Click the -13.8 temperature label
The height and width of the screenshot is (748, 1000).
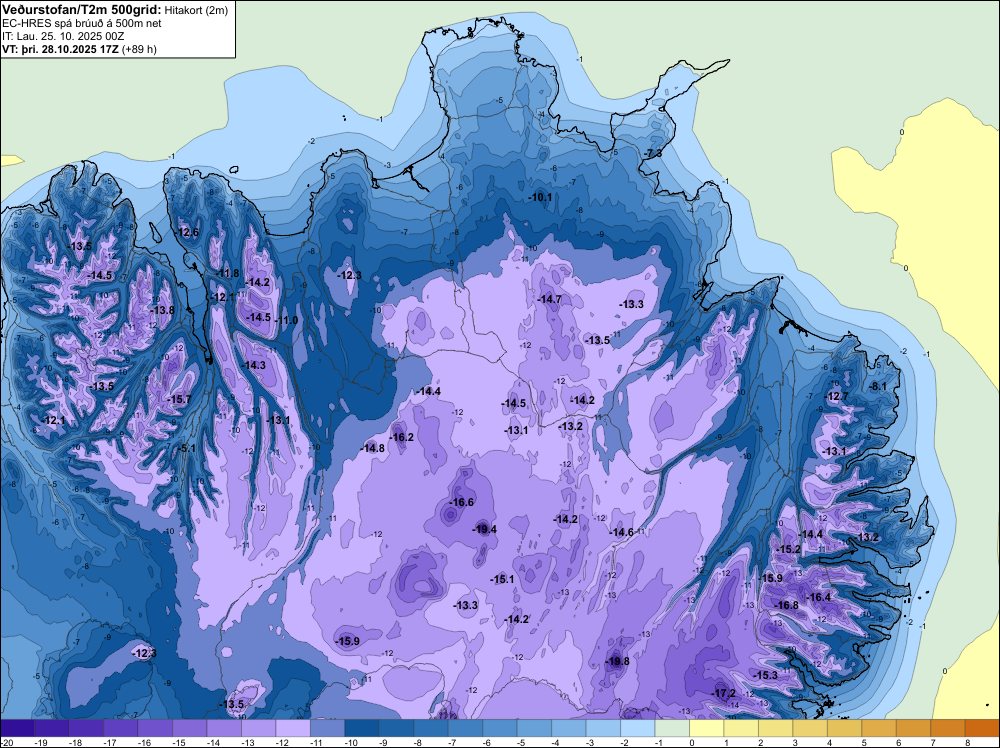[x=162, y=311]
